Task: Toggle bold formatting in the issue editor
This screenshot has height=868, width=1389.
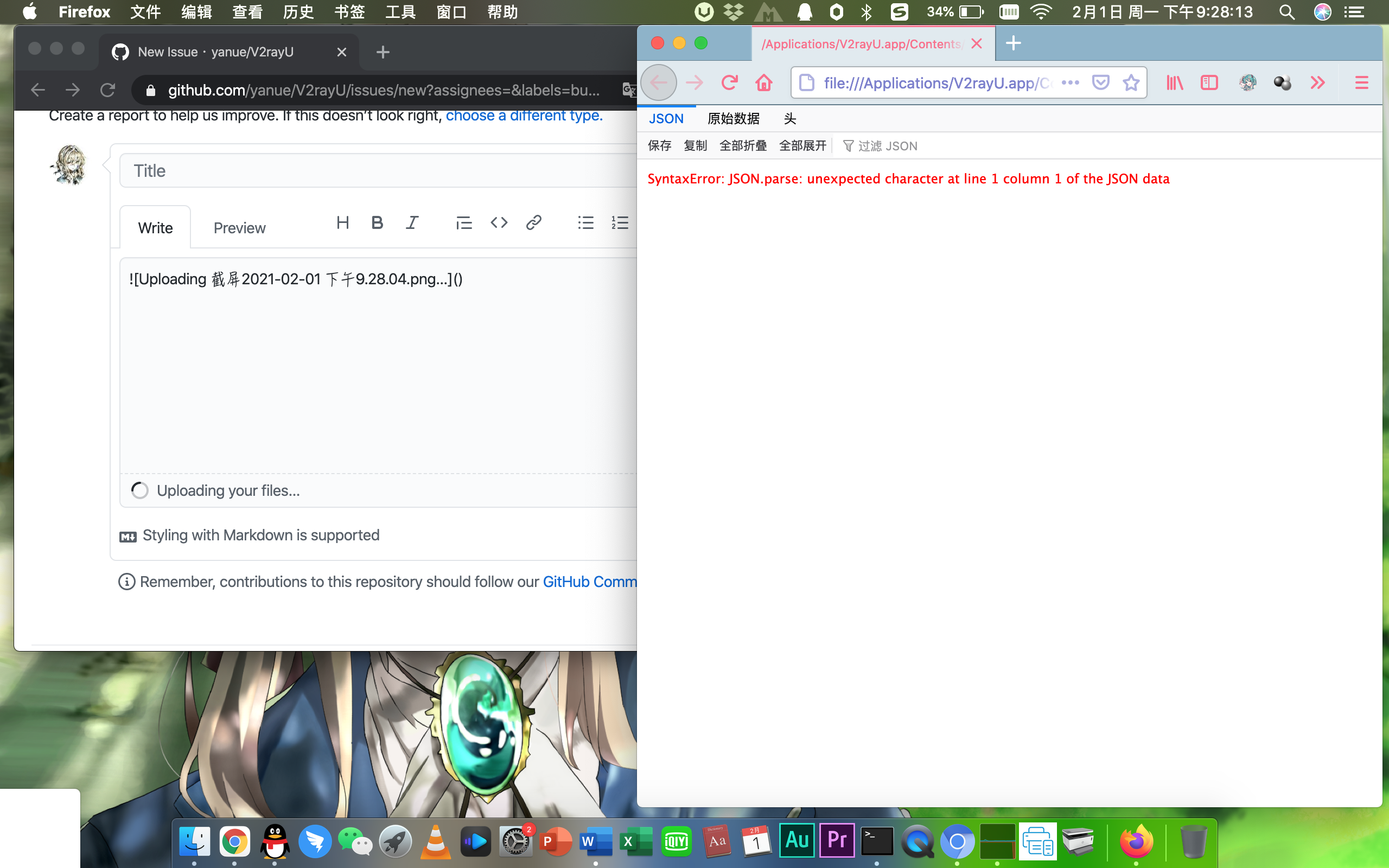Action: click(x=377, y=223)
